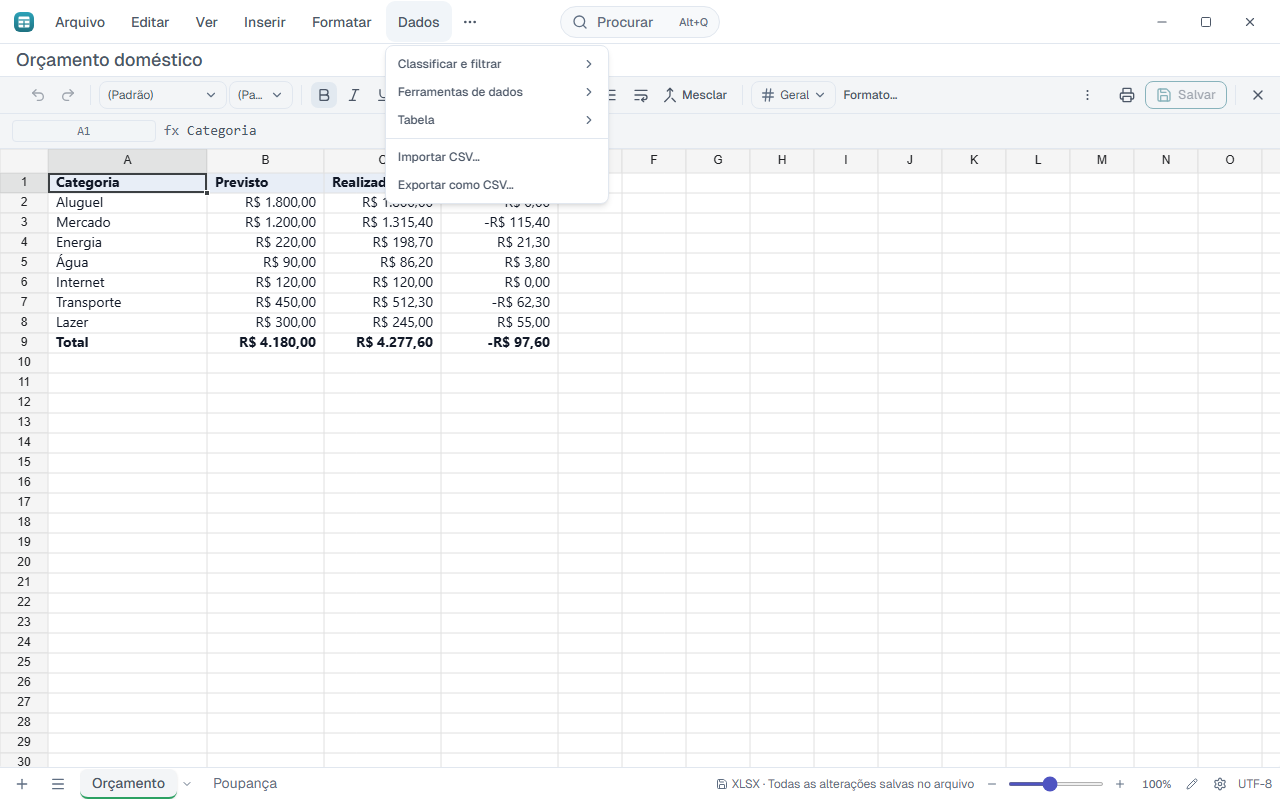Toggle bold formatting
This screenshot has width=1280, height=800.
pos(324,95)
